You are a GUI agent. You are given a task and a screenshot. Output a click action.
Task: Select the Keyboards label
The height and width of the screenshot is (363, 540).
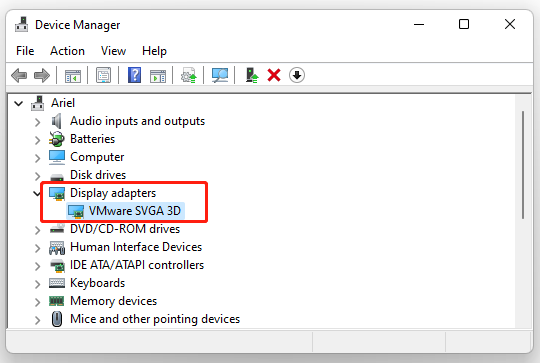pyautogui.click(x=97, y=283)
